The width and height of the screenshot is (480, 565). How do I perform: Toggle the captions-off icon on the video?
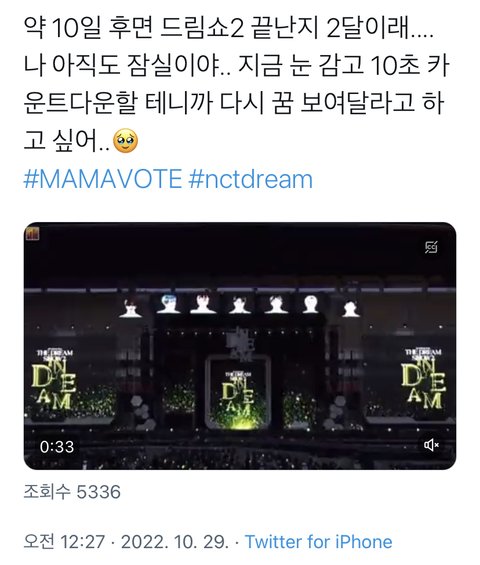point(431,247)
